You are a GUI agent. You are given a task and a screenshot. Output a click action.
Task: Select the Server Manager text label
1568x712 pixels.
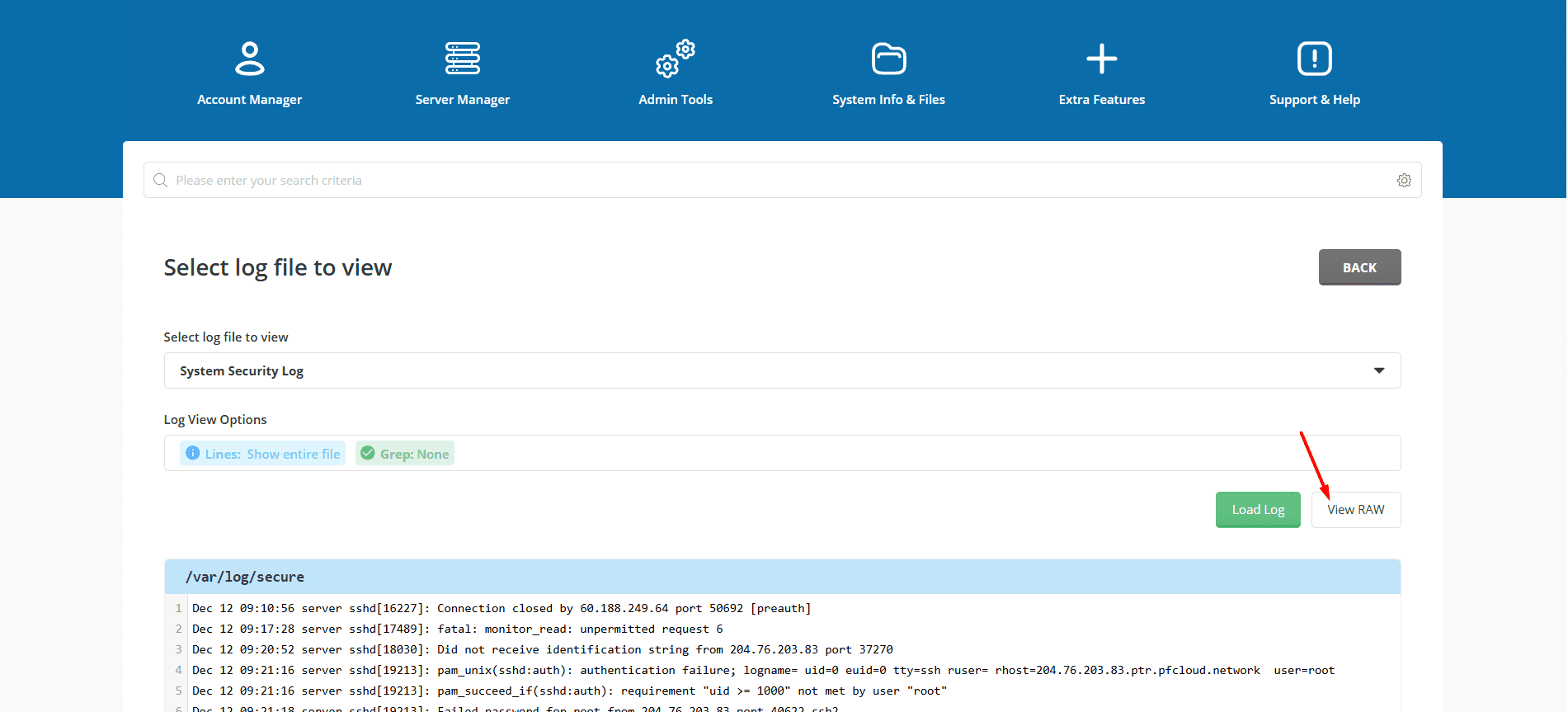pos(462,100)
